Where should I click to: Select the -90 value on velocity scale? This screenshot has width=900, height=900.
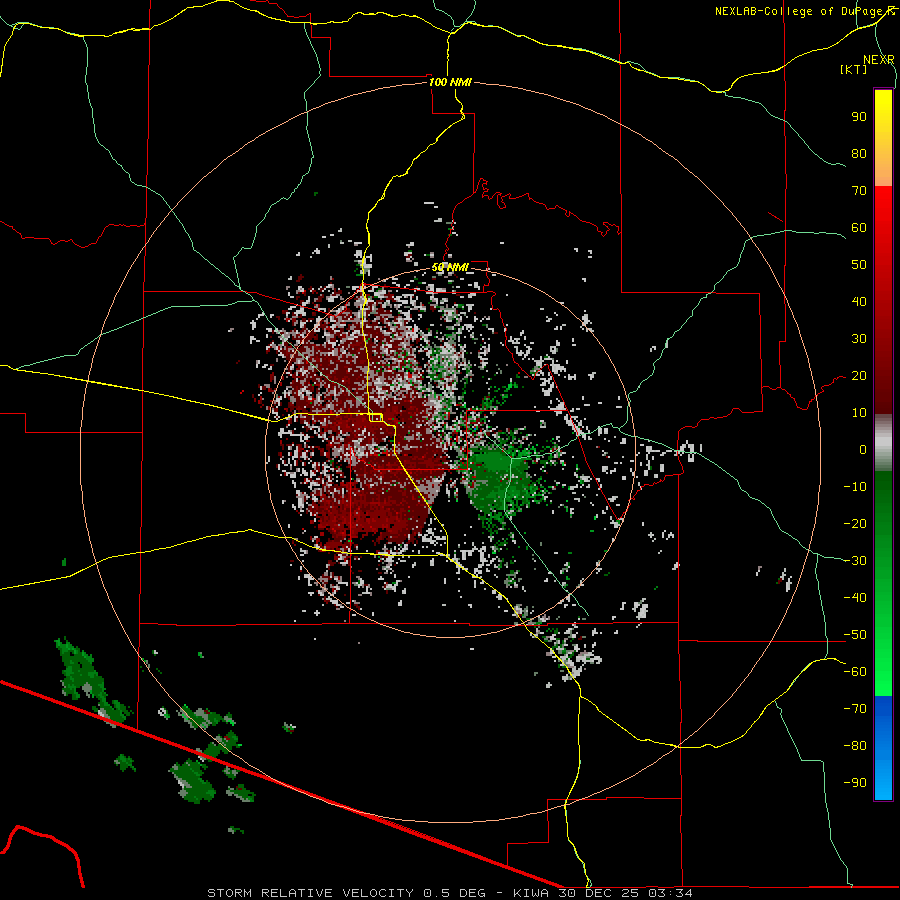pos(855,783)
